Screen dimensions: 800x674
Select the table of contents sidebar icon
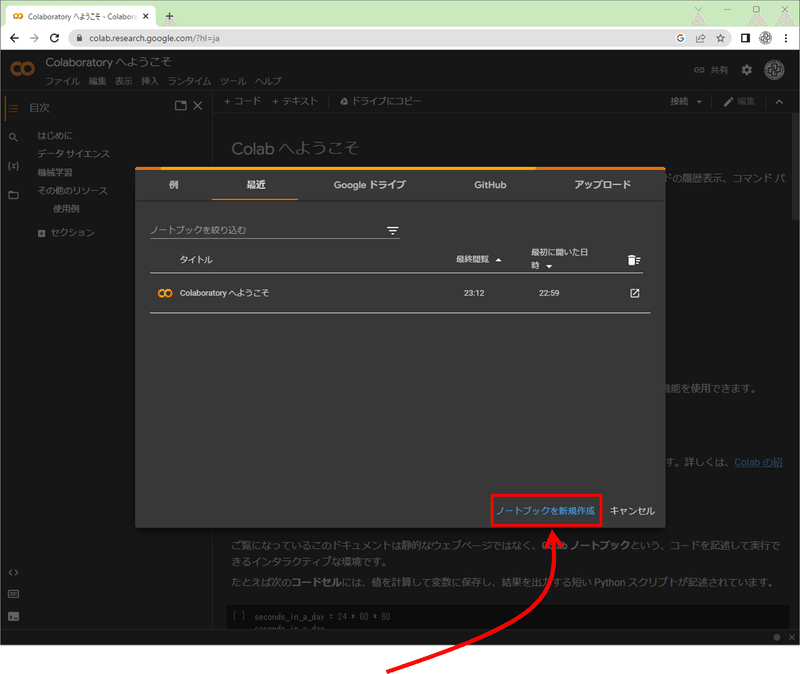pos(13,108)
